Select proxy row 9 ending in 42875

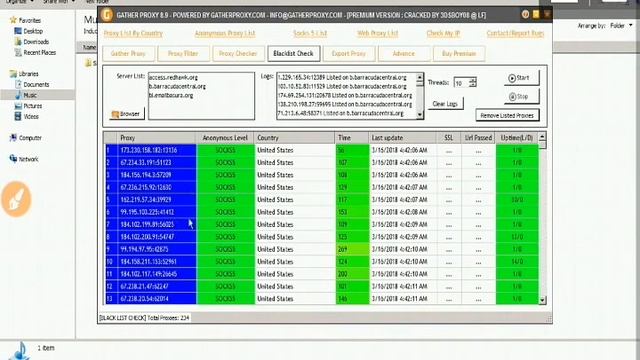click(x=322, y=249)
